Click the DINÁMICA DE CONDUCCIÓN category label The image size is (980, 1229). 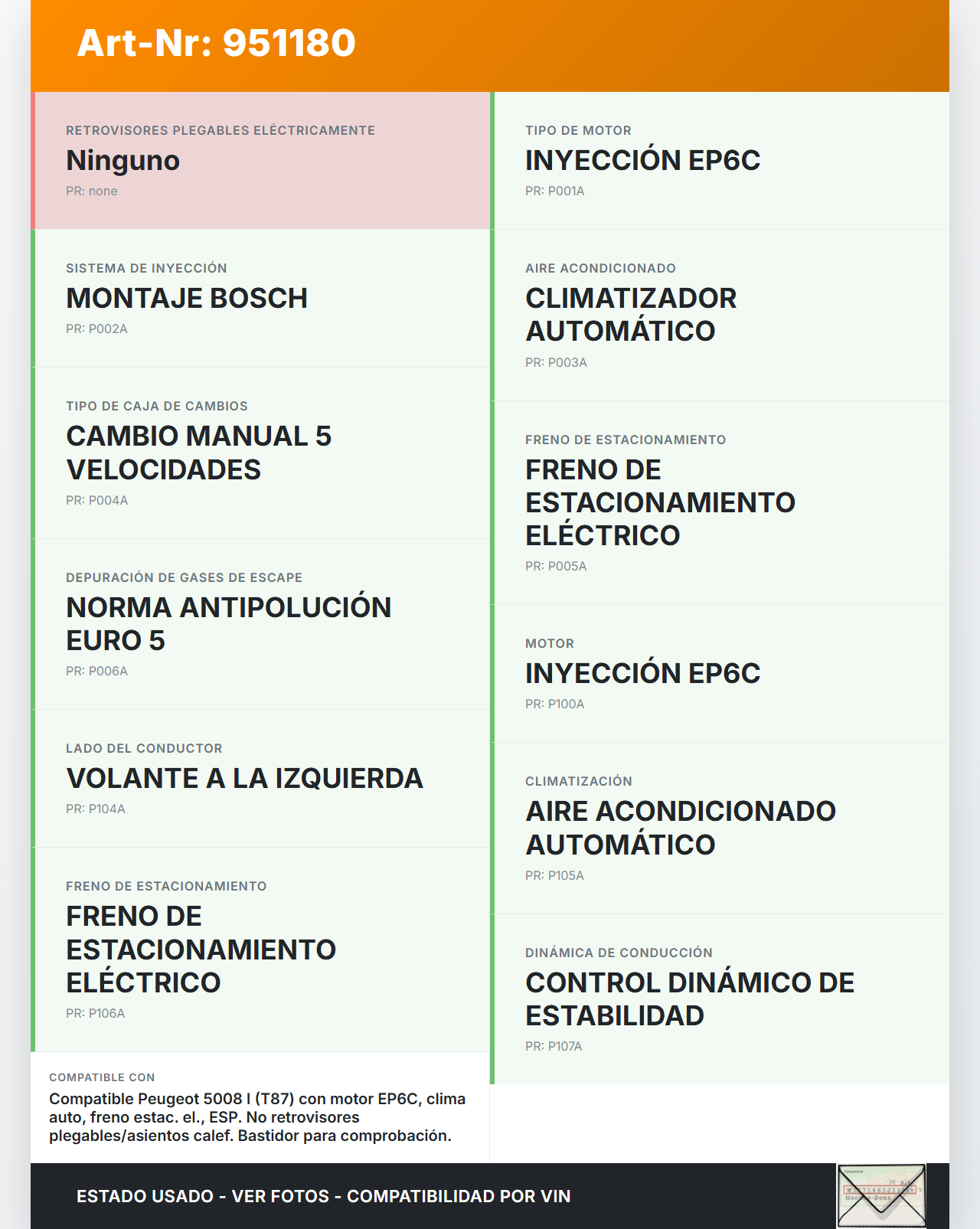point(619,953)
